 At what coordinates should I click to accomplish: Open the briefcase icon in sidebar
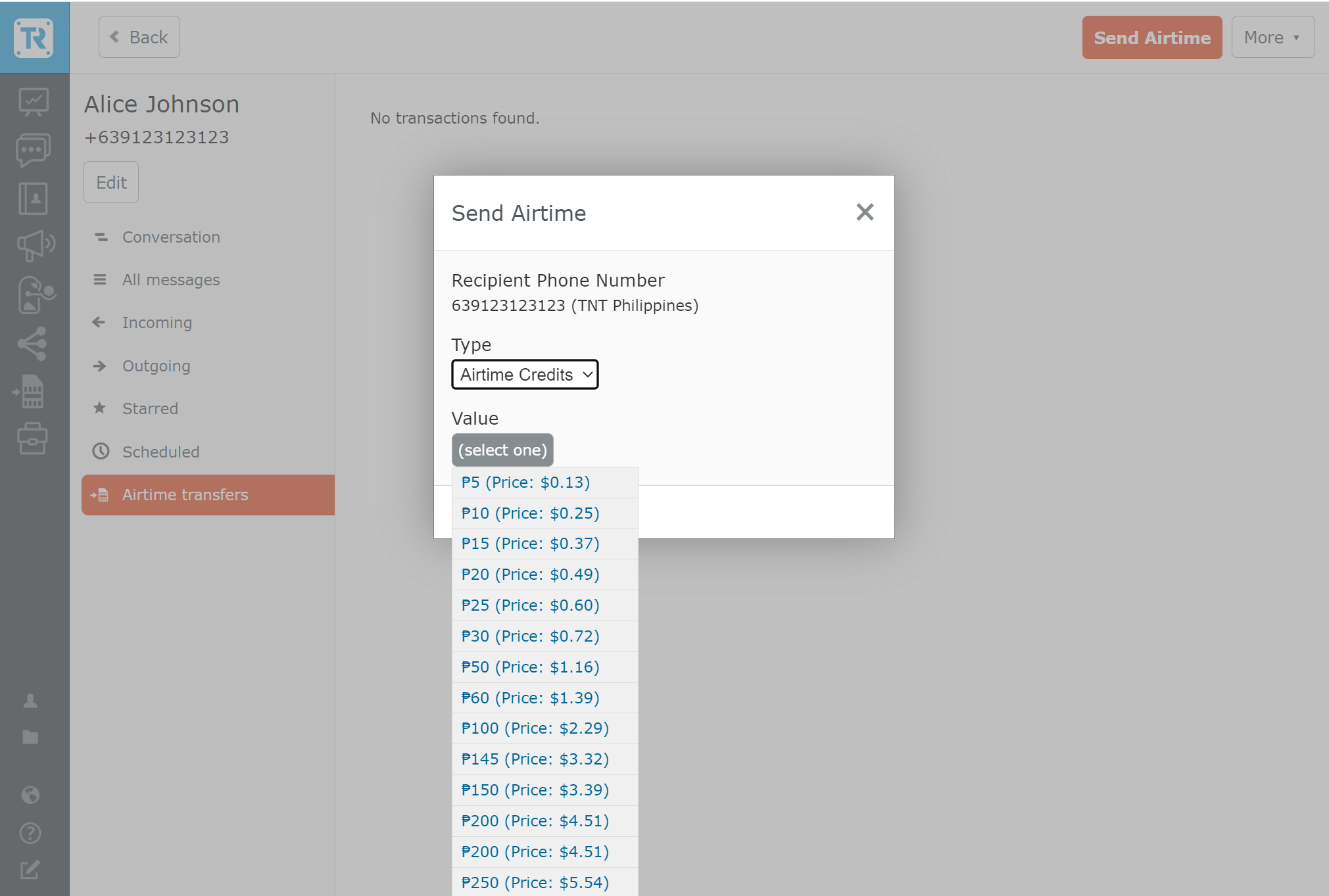click(32, 438)
